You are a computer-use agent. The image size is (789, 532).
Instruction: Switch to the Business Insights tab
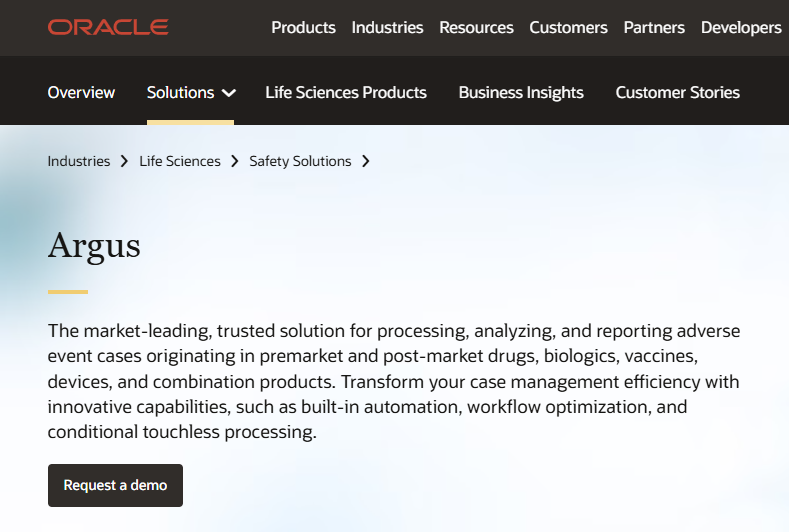tap(521, 92)
